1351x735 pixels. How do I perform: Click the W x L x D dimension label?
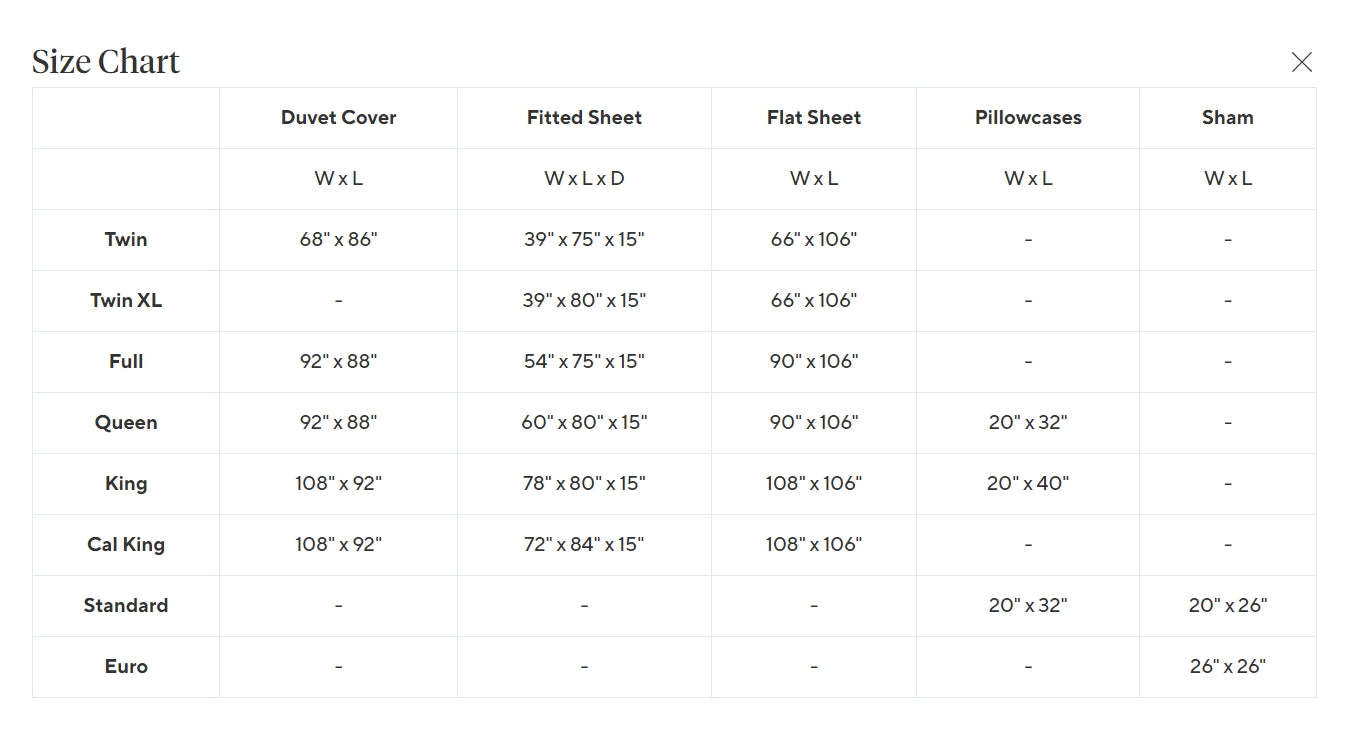[x=584, y=179]
